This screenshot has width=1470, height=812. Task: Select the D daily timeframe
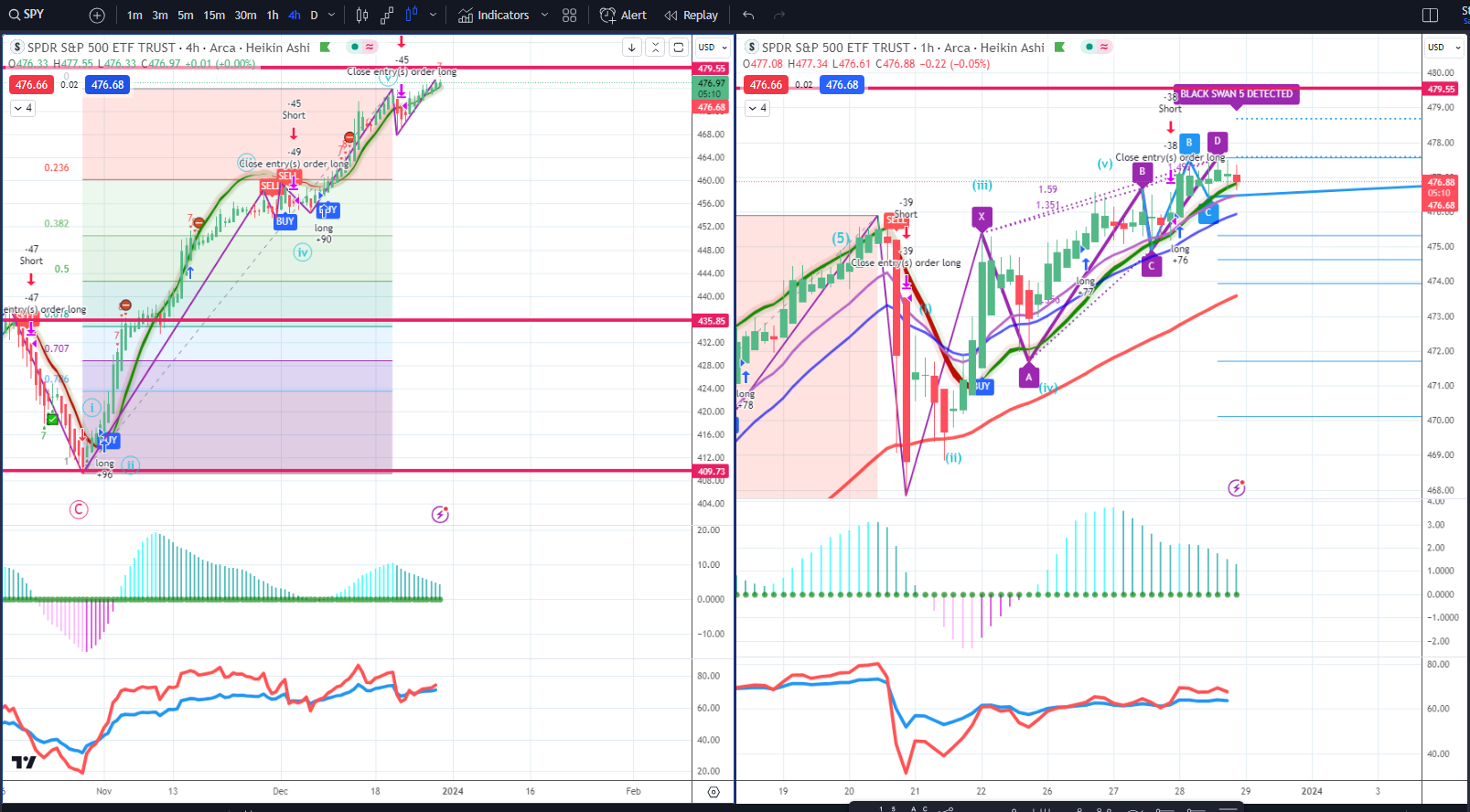(314, 16)
